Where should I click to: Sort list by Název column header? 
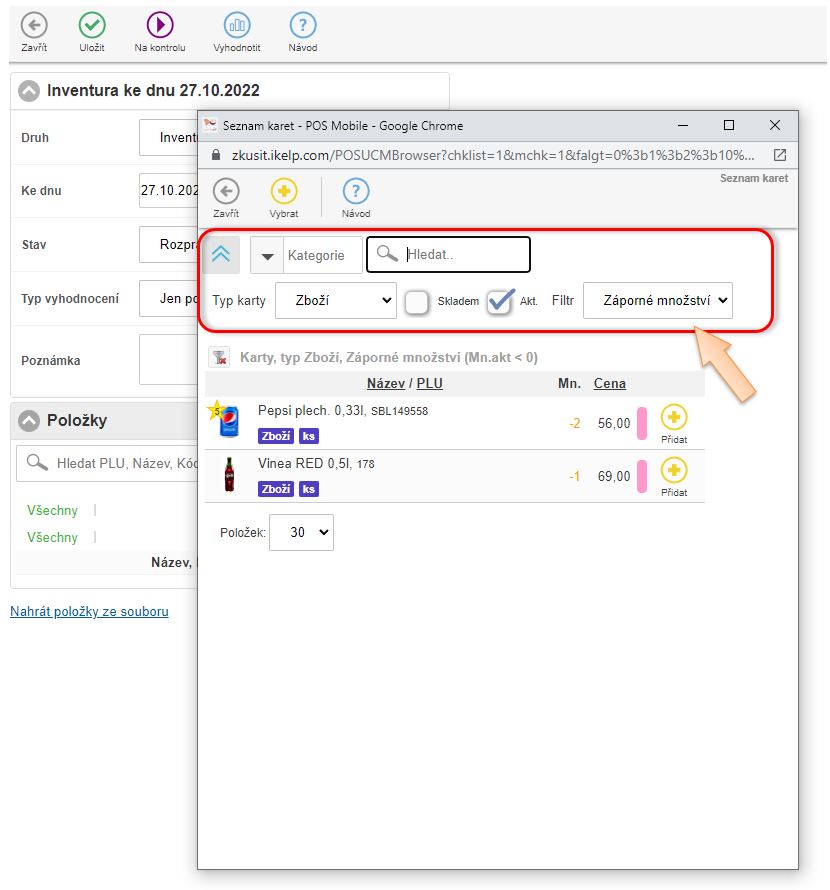(x=386, y=383)
